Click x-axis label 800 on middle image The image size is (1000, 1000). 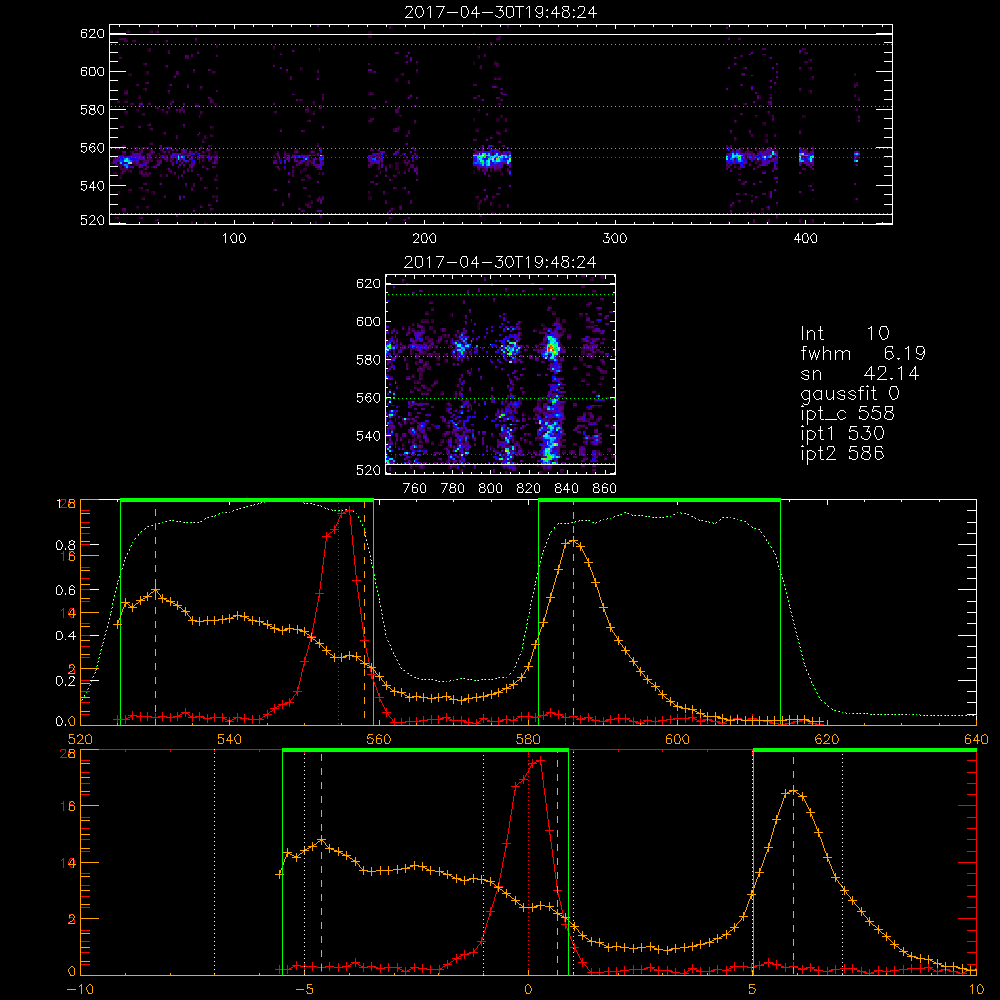490,489
